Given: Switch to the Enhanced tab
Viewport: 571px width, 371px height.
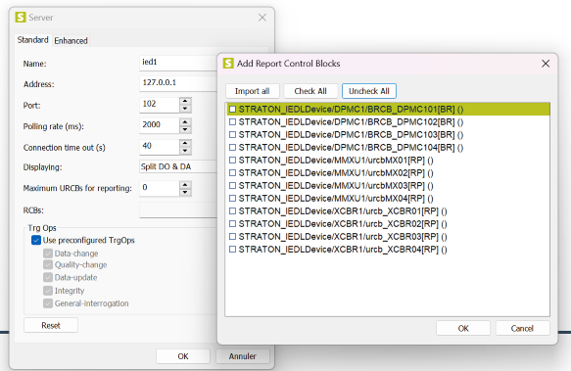Looking at the screenshot, I should coord(71,40).
